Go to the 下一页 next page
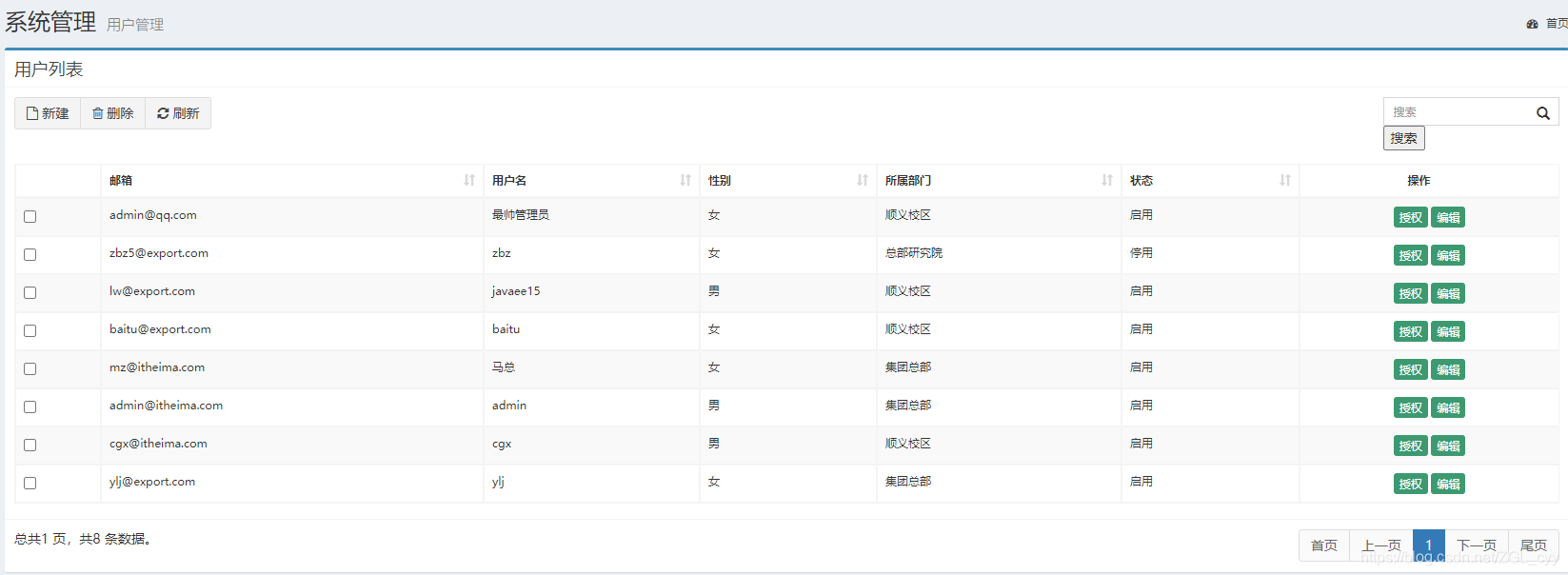 [x=1477, y=545]
